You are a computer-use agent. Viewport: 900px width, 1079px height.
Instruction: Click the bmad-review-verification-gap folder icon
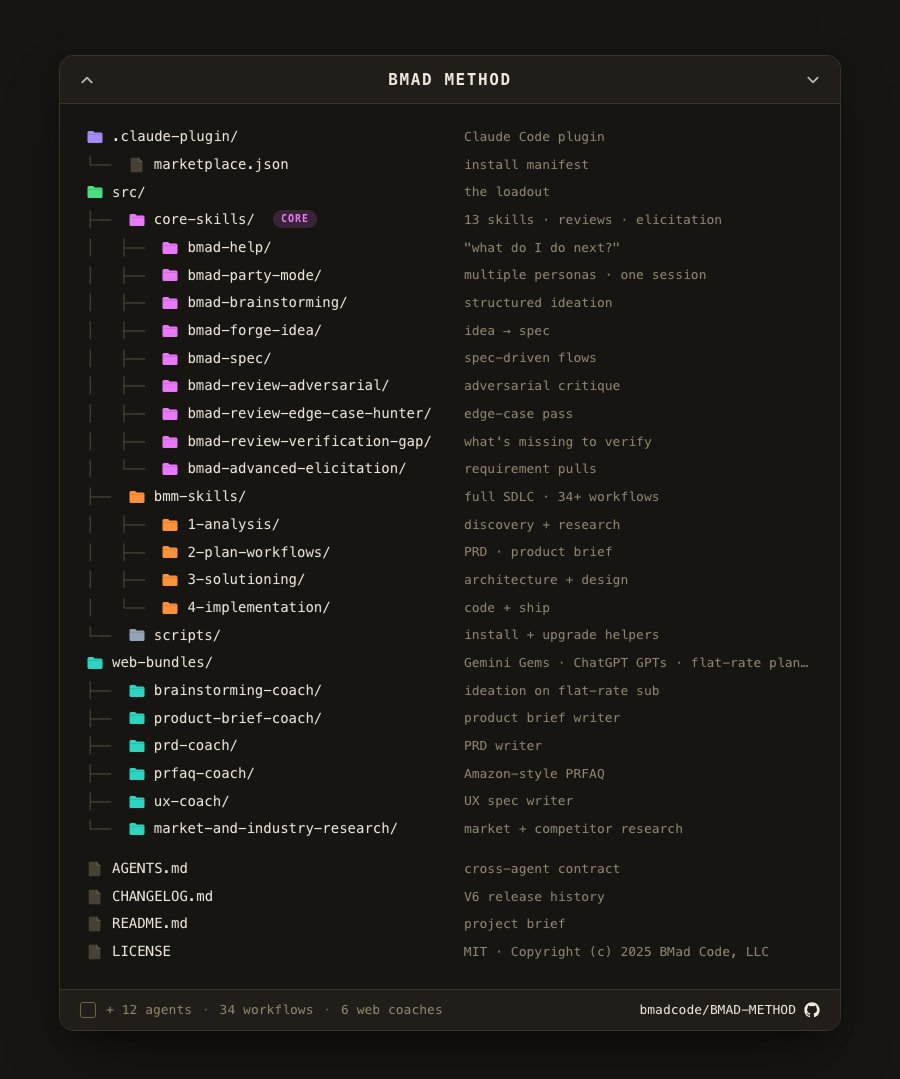pyautogui.click(x=170, y=442)
